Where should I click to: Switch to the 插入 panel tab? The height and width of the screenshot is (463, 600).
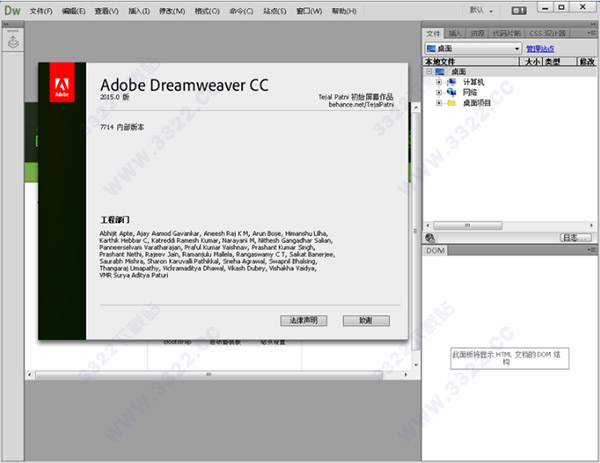[x=455, y=33]
